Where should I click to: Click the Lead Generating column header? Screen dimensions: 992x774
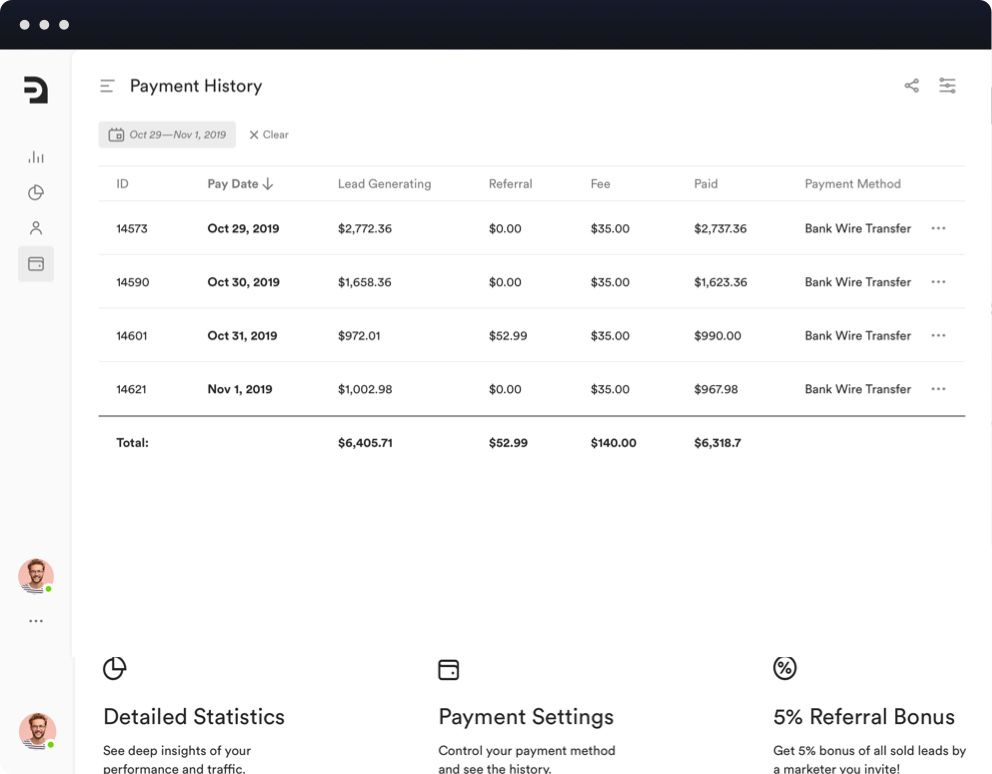point(384,184)
